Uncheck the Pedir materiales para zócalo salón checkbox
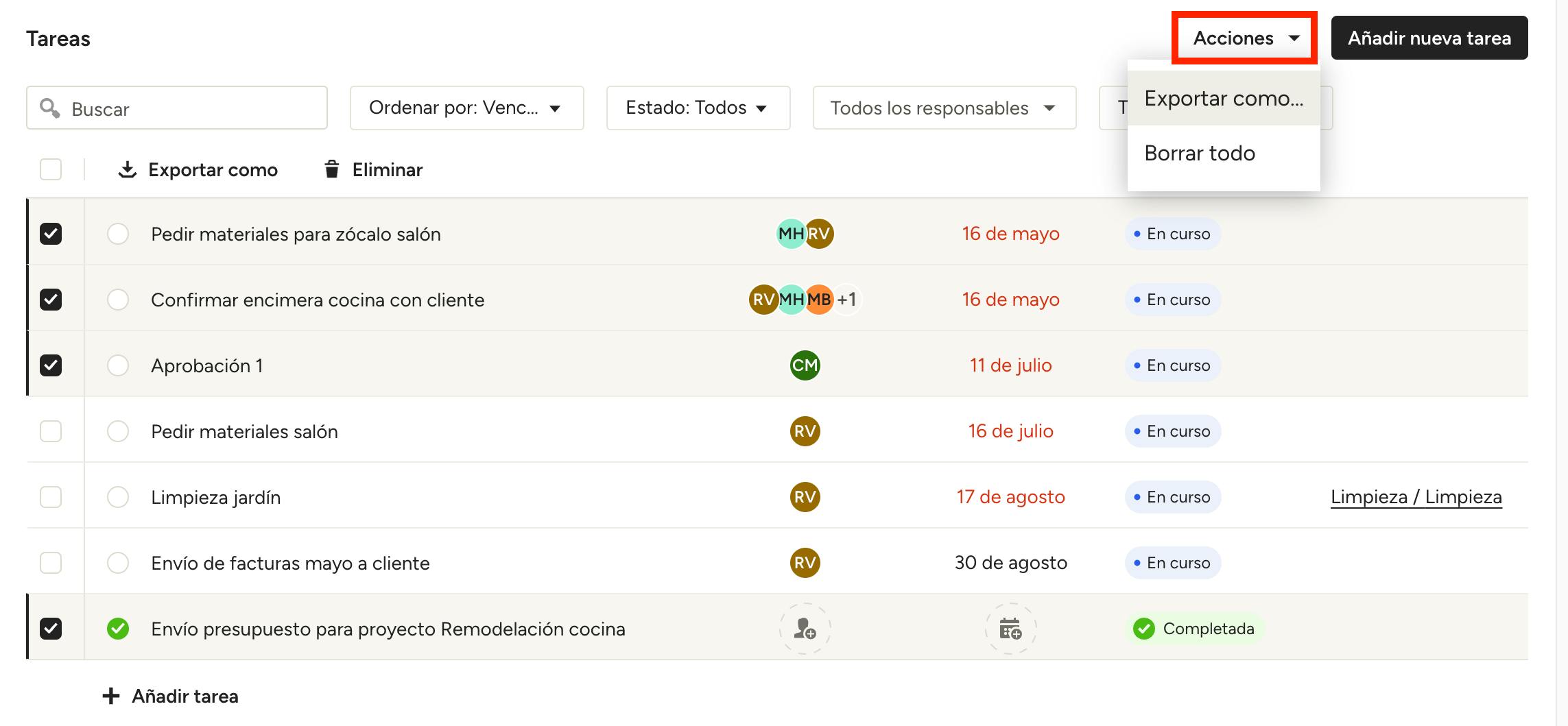This screenshot has width=1568, height=726. click(x=51, y=234)
